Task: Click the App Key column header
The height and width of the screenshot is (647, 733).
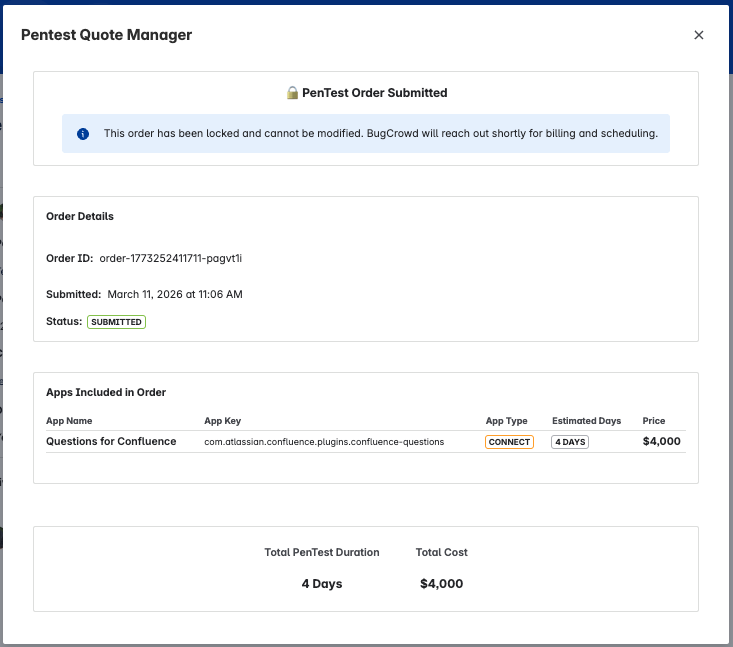Action: 223,421
